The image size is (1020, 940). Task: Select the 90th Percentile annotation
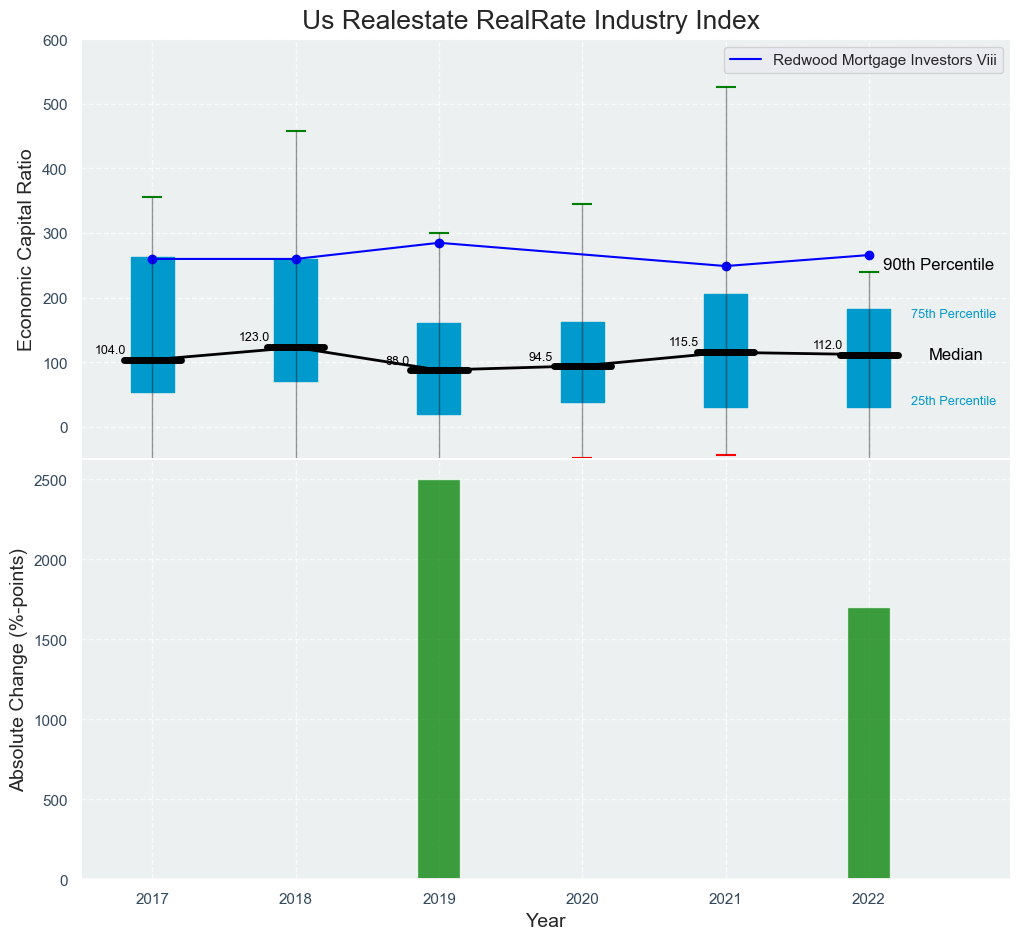[x=938, y=265]
